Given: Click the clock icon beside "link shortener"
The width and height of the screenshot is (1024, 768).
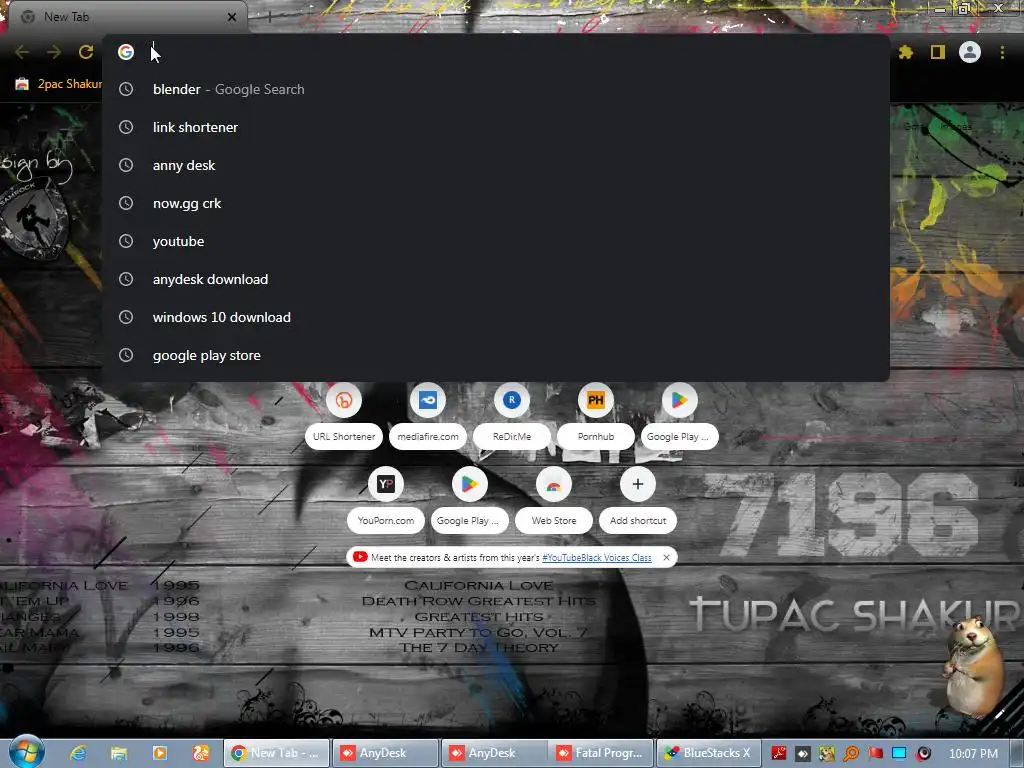Looking at the screenshot, I should [126, 127].
